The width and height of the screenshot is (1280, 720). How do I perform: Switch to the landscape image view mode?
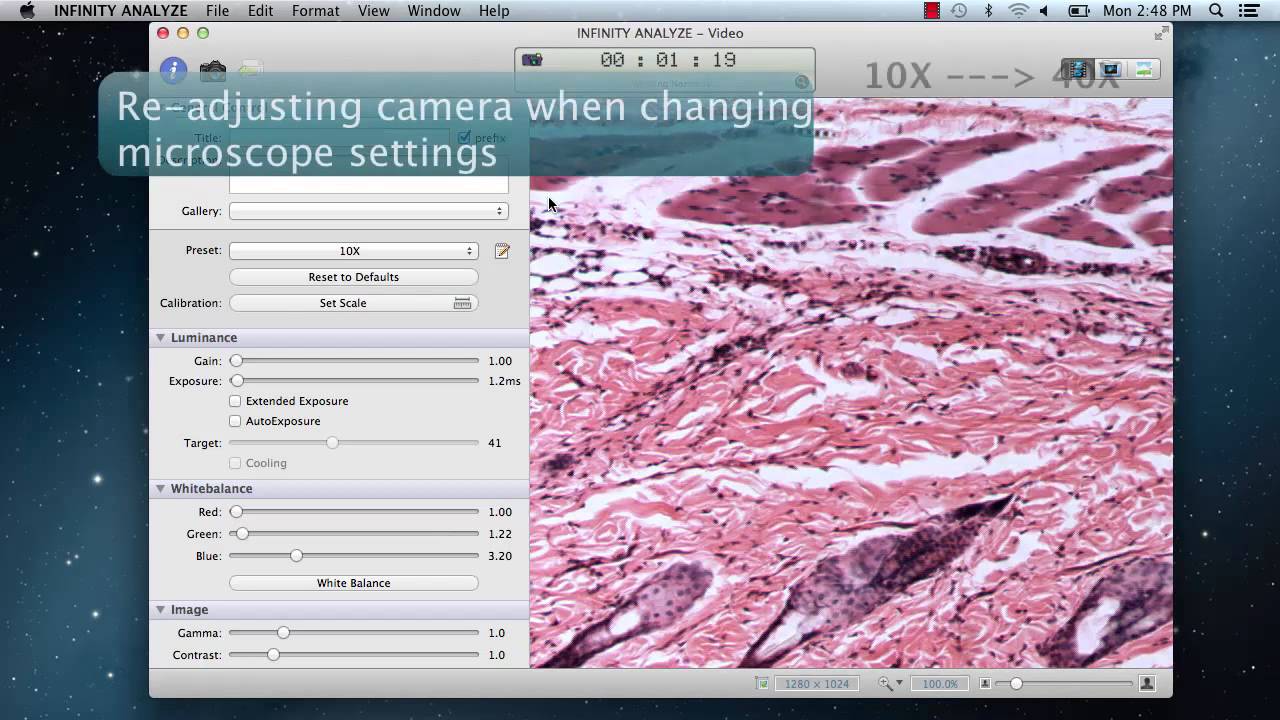click(1144, 69)
